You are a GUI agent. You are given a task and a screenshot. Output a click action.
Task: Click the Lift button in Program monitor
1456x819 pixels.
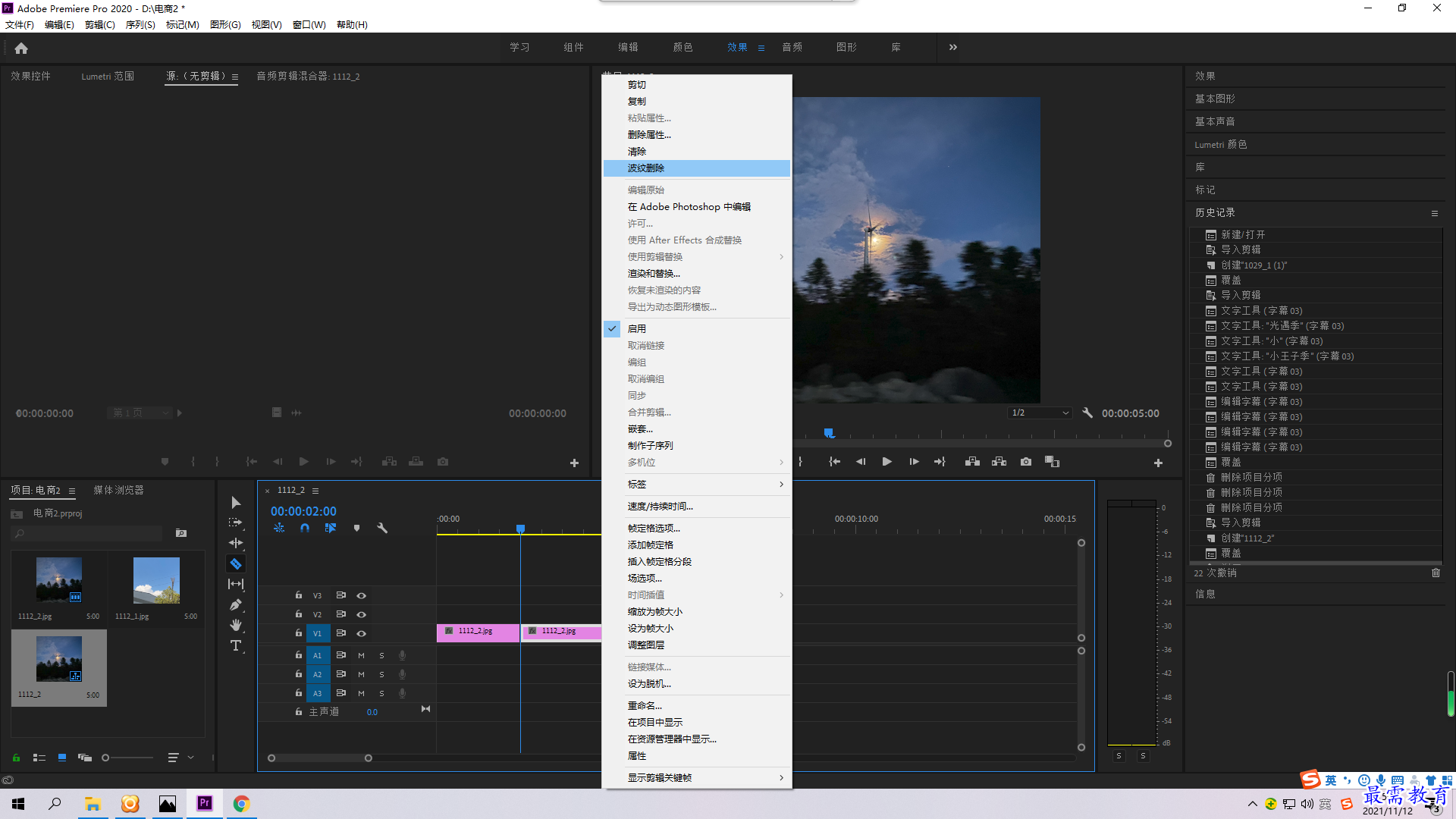tap(972, 462)
